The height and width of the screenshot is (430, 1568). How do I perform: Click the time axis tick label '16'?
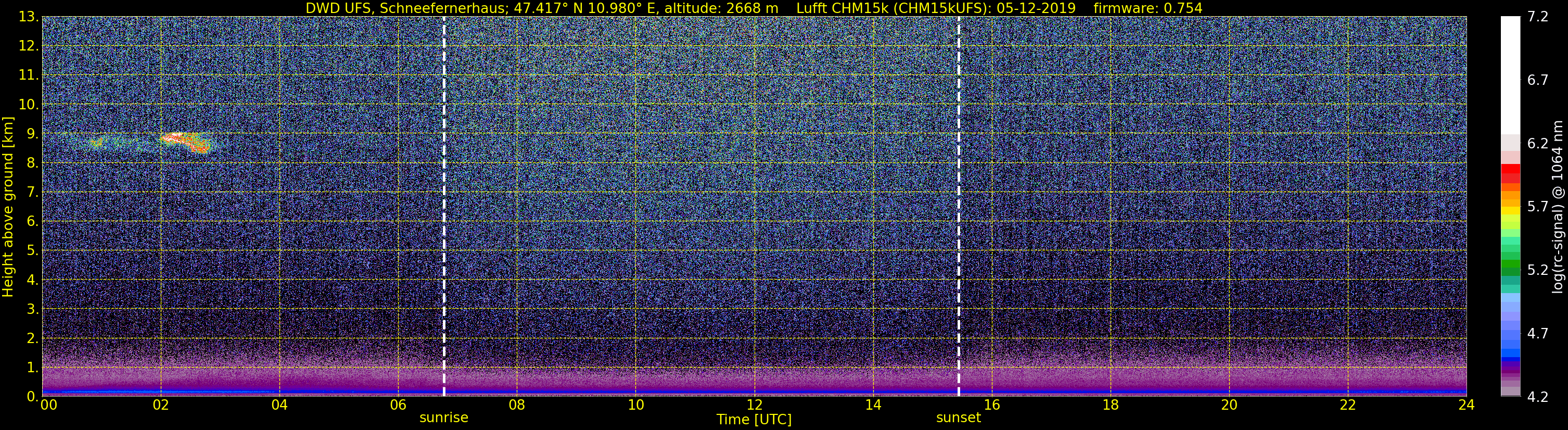991,405
